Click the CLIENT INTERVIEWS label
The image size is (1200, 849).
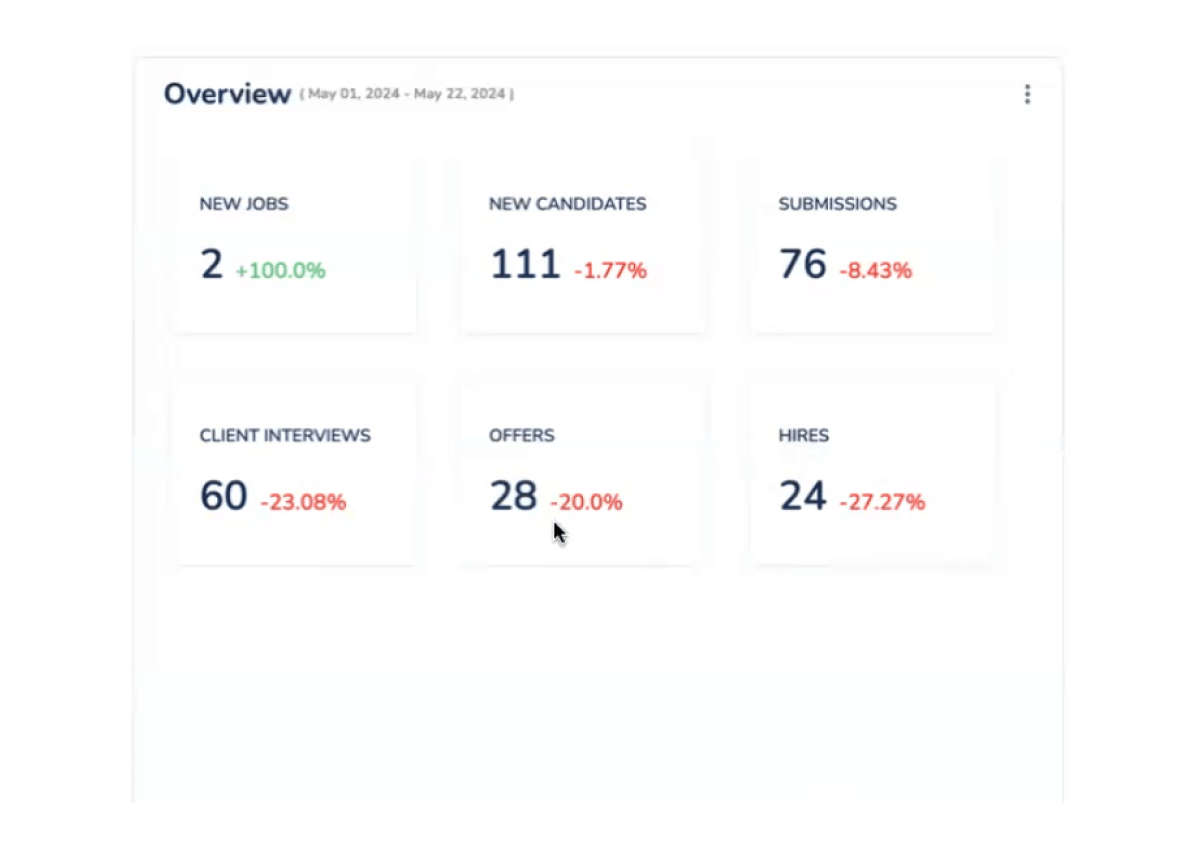pyautogui.click(x=285, y=436)
